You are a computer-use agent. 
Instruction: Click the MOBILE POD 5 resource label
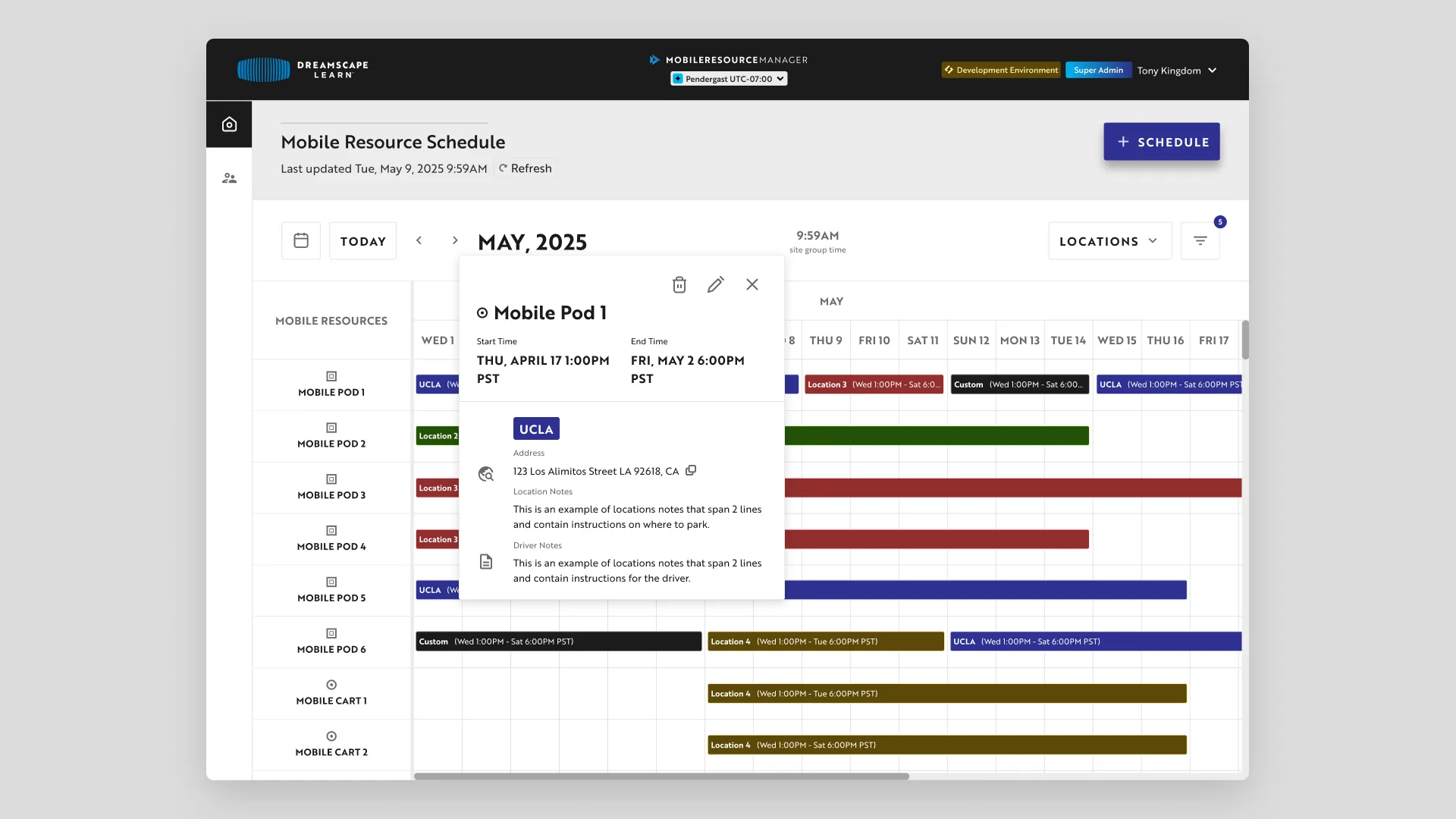[x=331, y=598]
